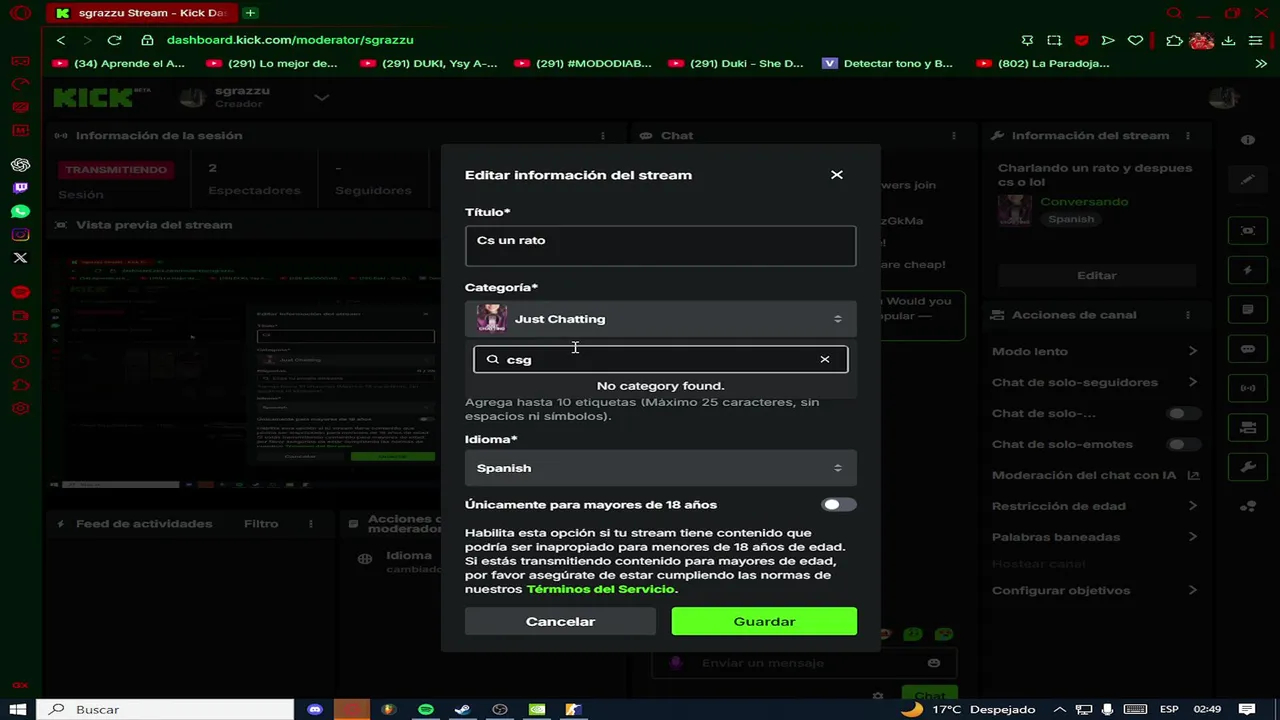
Task: Open session info panel three-dot menu
Action: [602, 136]
